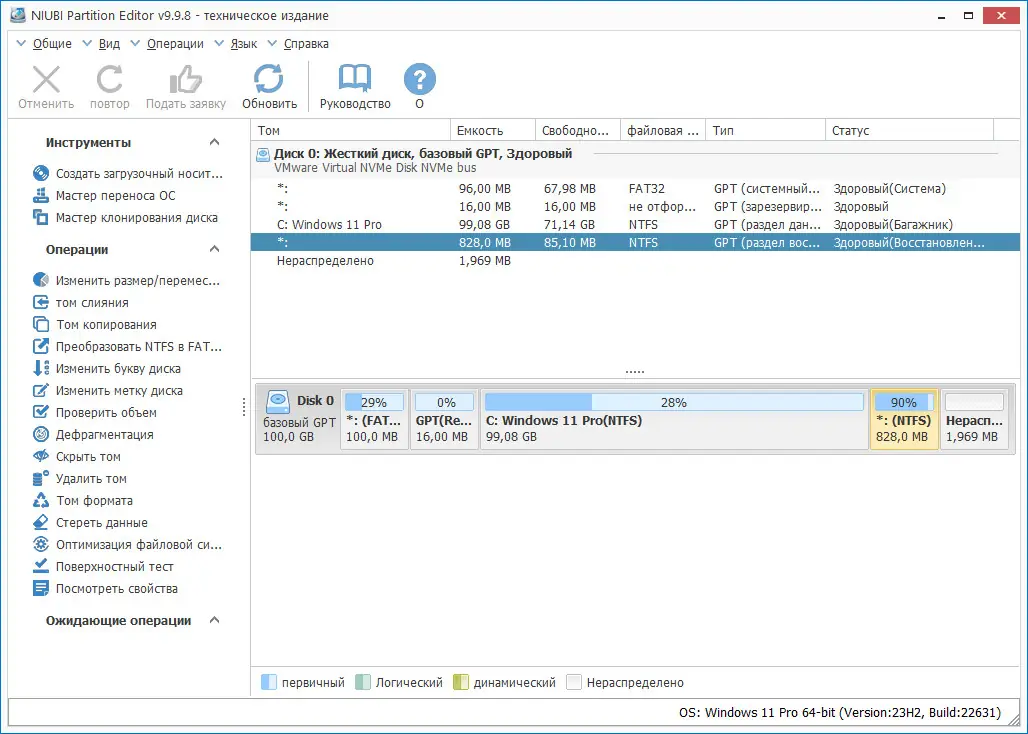Sort by the Емкость column header
This screenshot has width=1028, height=734.
[x=493, y=130]
